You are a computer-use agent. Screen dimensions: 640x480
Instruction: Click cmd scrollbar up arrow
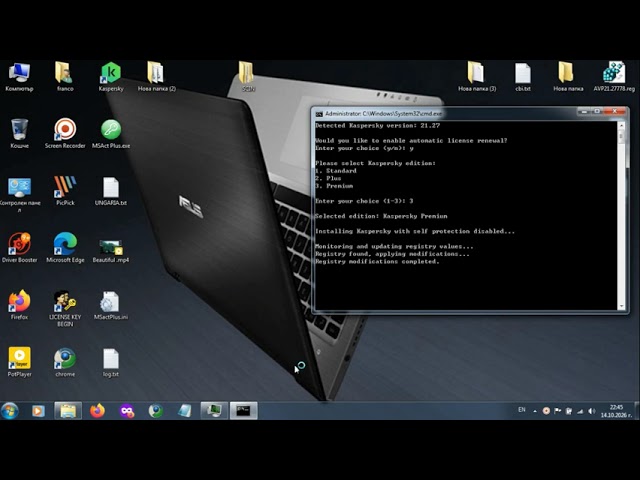pos(622,125)
